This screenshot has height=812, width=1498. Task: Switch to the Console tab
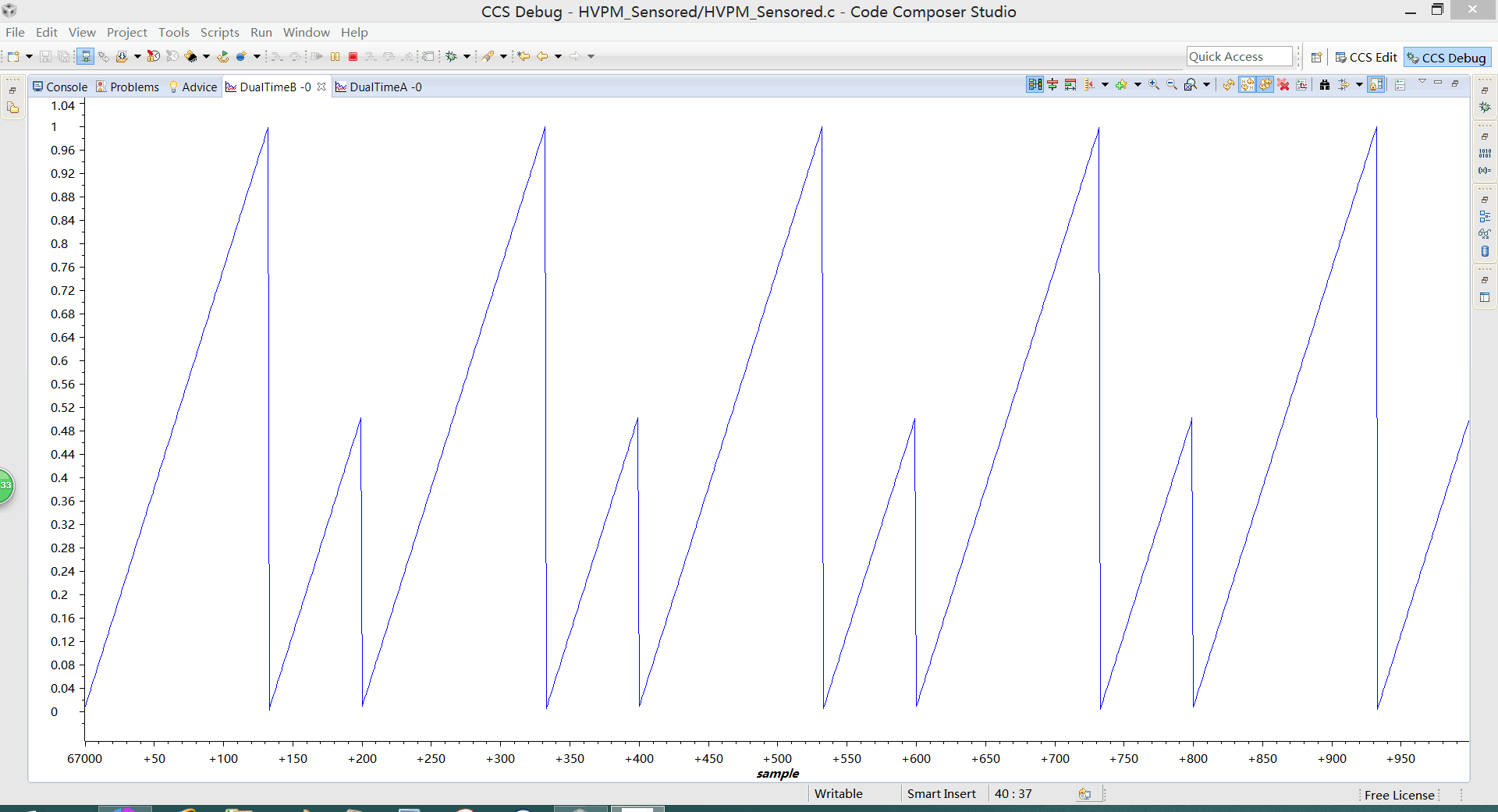coord(60,87)
